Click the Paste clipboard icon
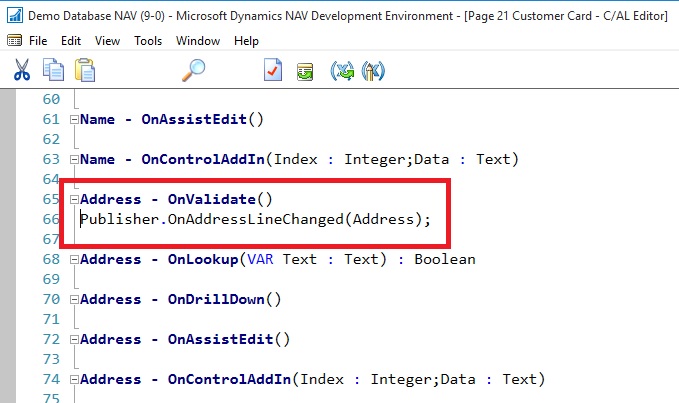Screen dimensions: 679x403 coord(85,70)
